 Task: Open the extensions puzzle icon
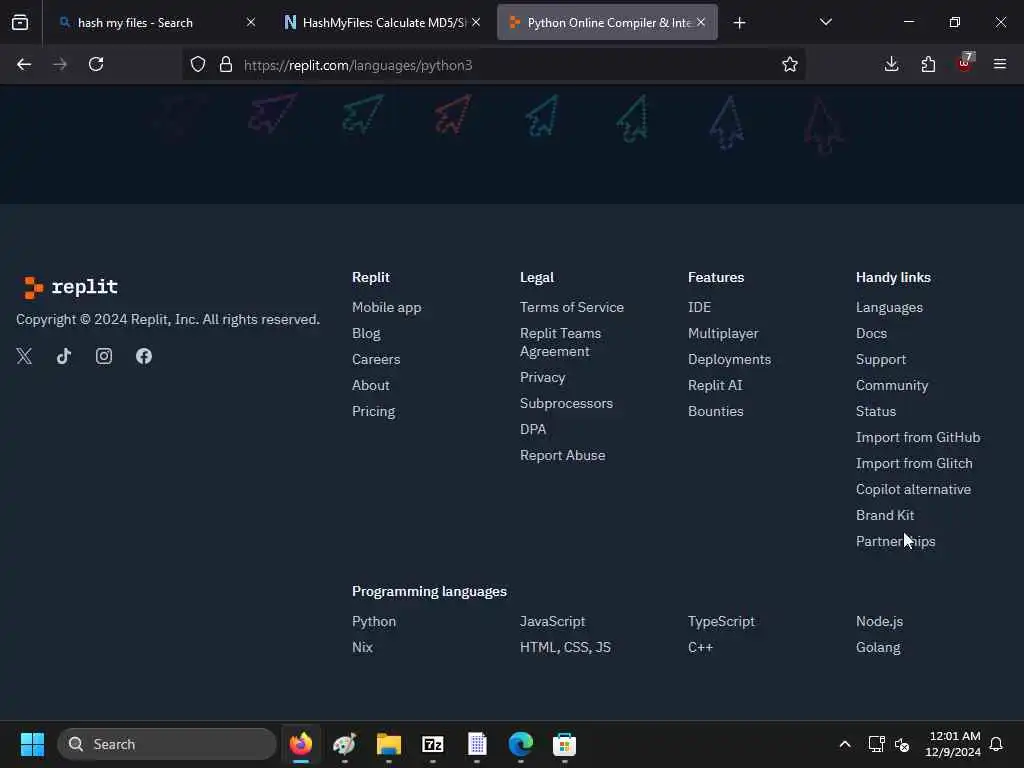click(928, 64)
